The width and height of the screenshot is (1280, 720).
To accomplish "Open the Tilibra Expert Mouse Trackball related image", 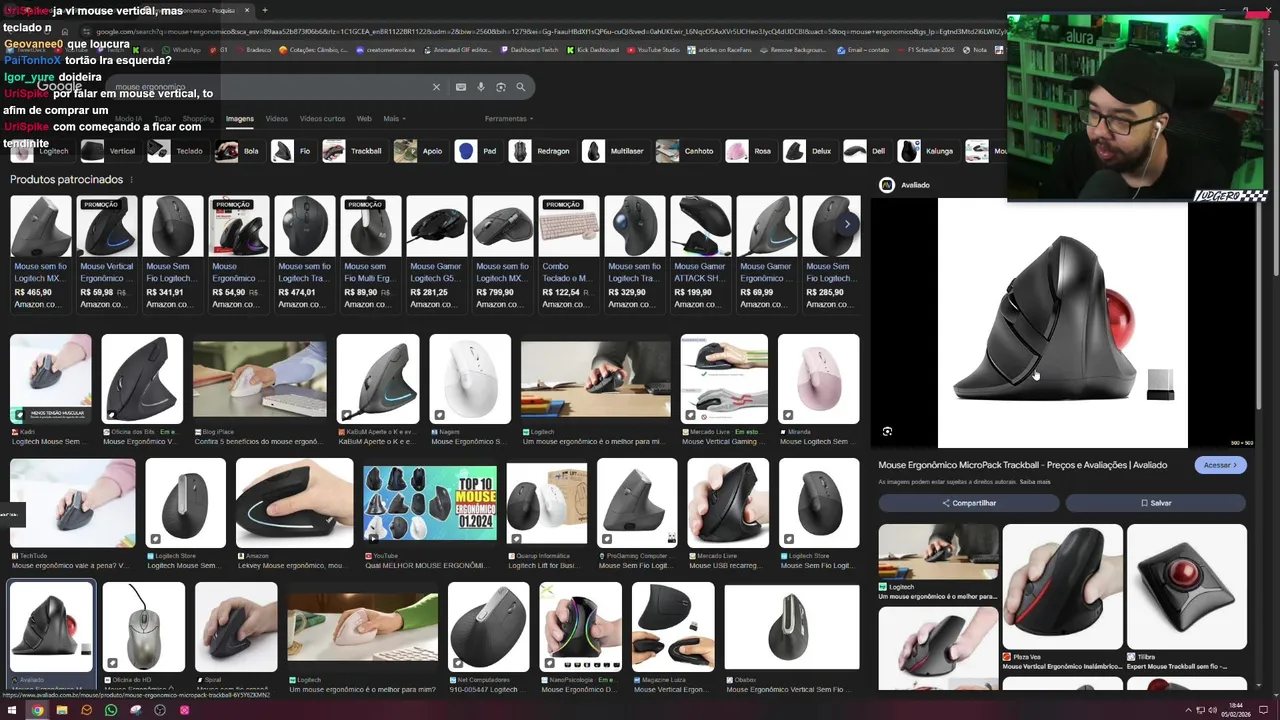I will tap(1187, 586).
